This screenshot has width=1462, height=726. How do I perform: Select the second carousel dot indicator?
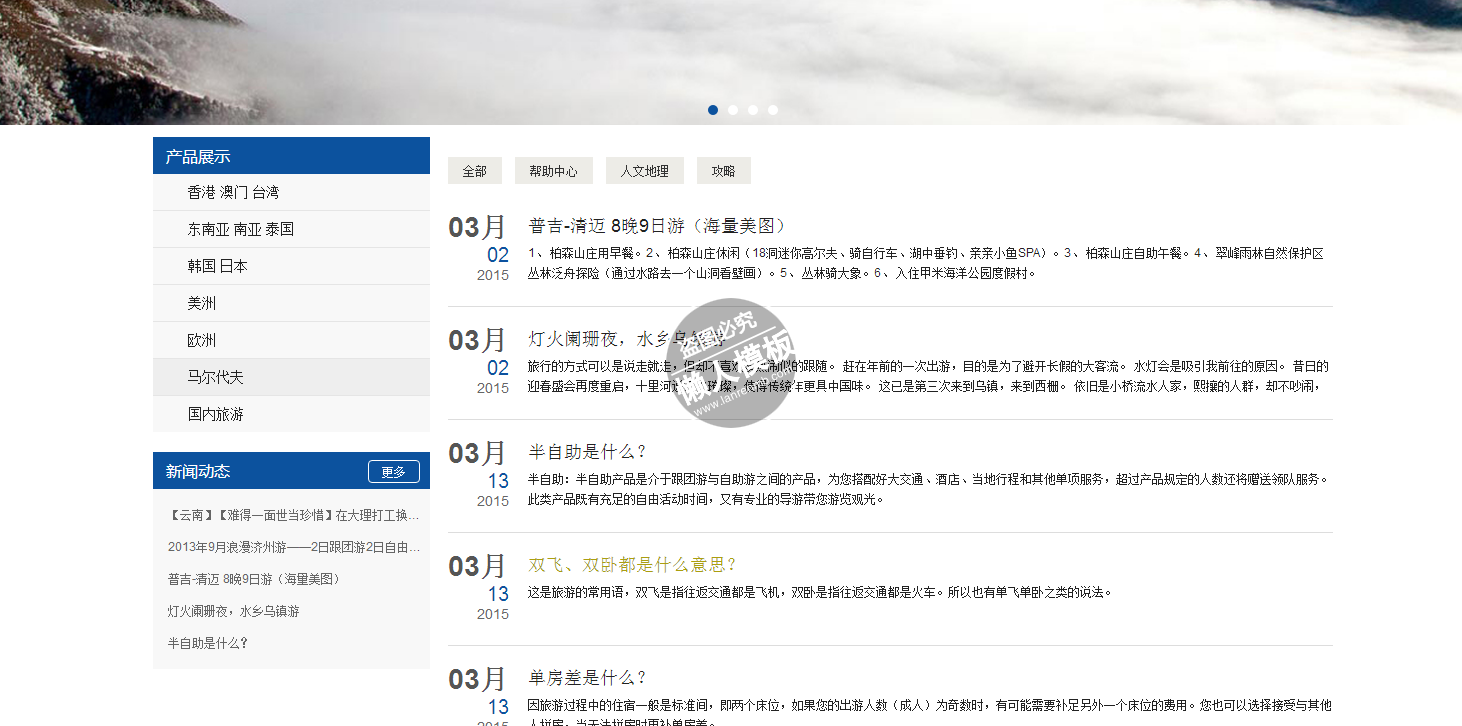(x=733, y=110)
